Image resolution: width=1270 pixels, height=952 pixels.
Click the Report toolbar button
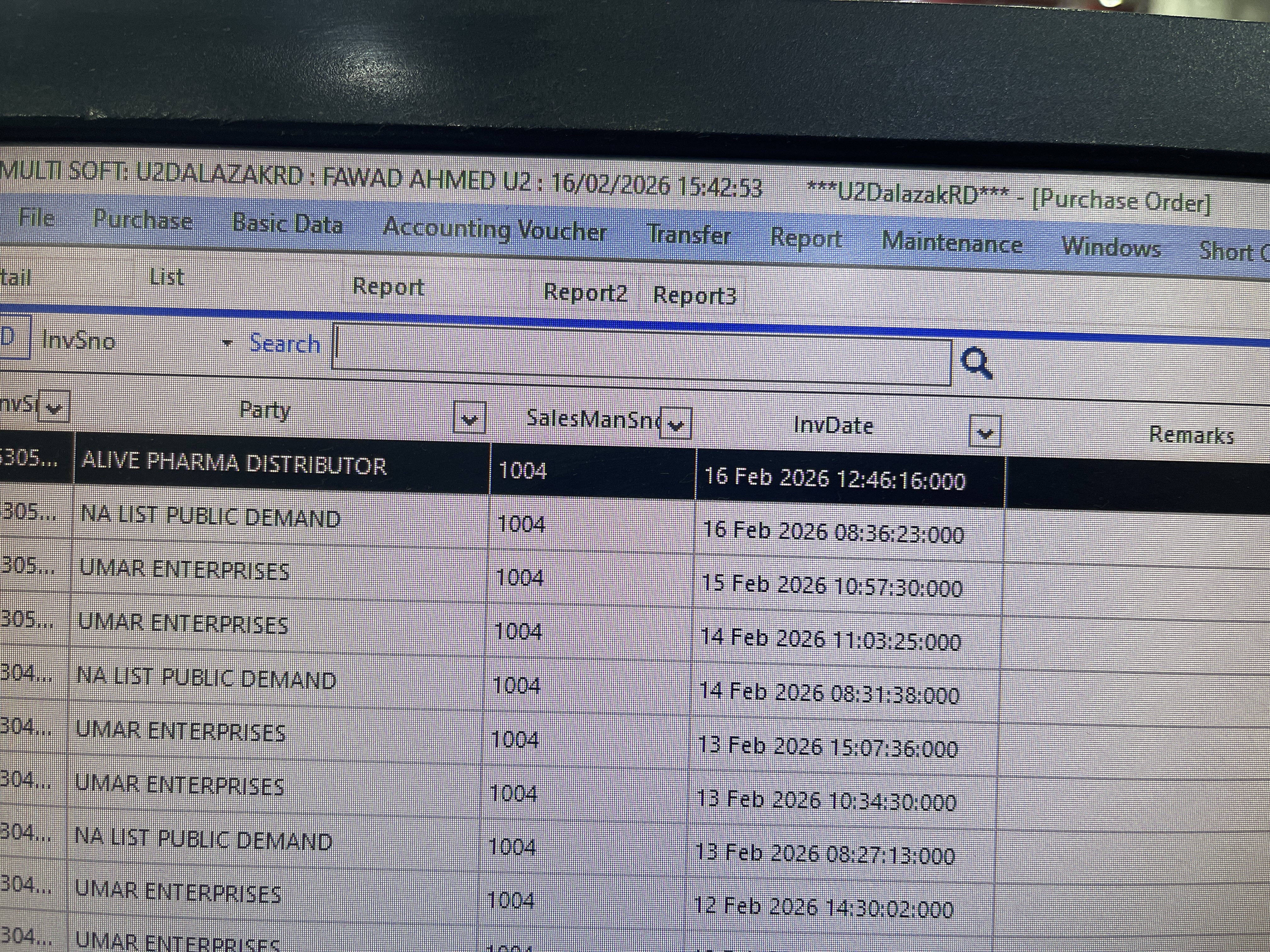[x=388, y=286]
